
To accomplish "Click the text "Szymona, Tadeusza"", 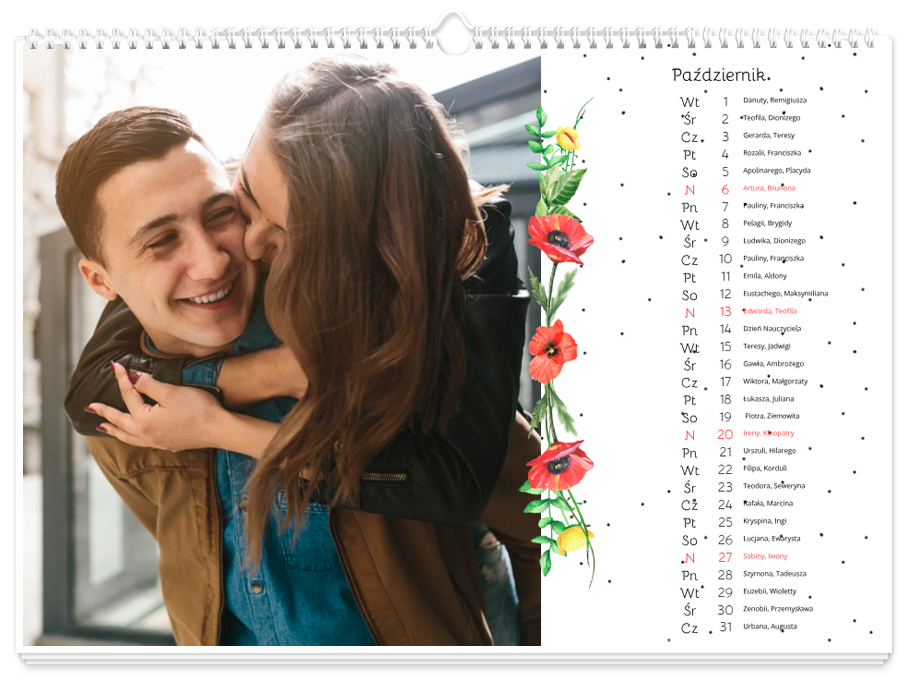I will pos(774,574).
